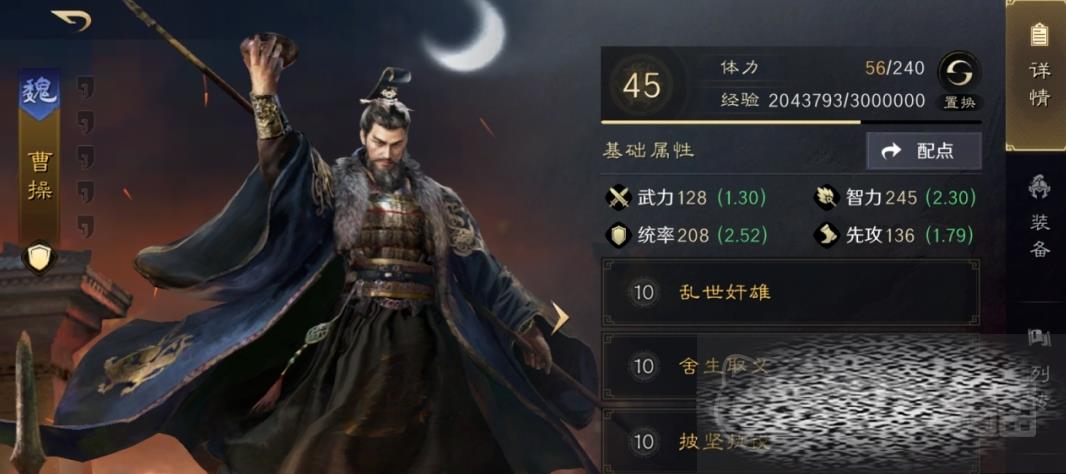Select the third level 10 skill entry
This screenshot has width=1066, height=474.
[x=791, y=441]
